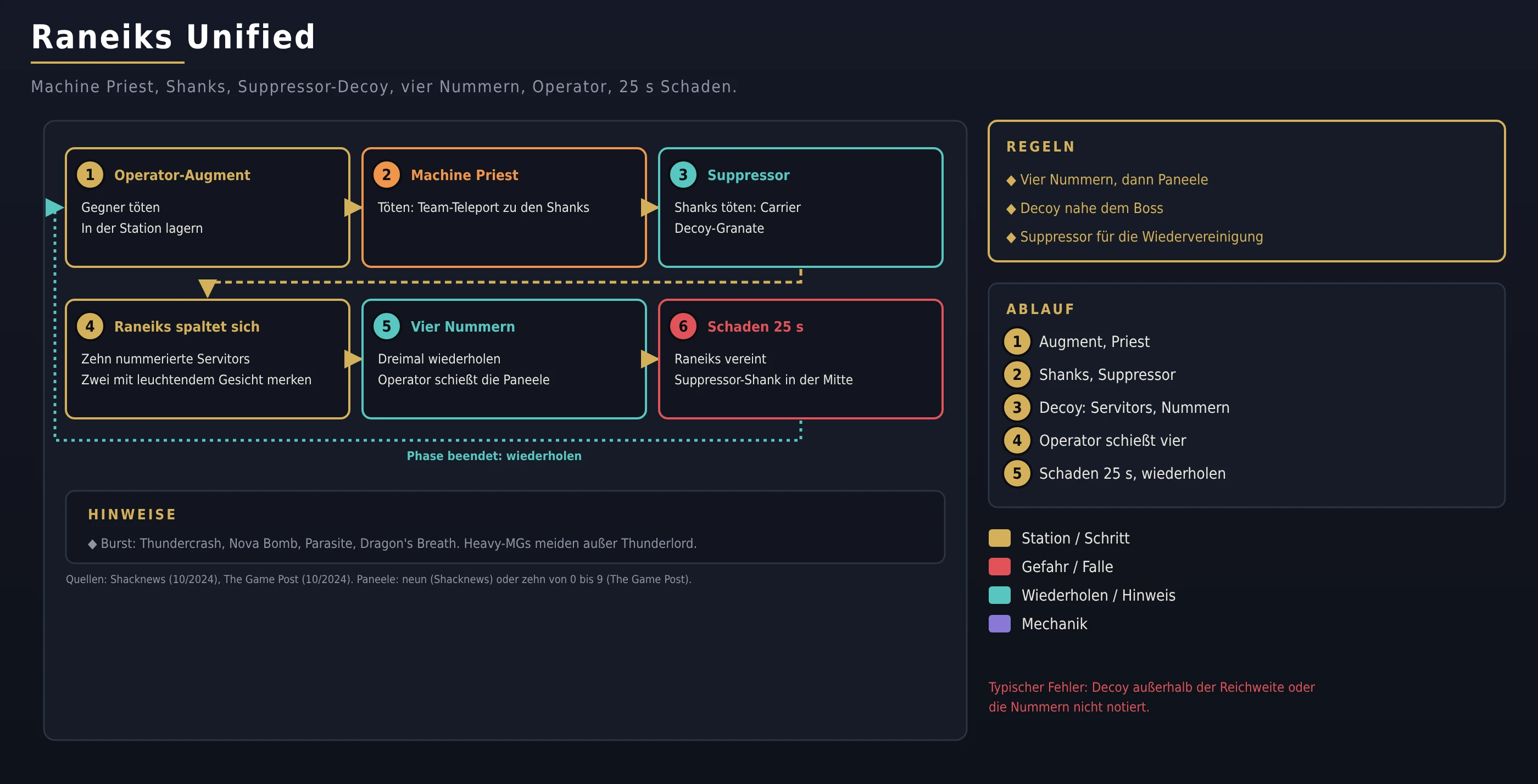The height and width of the screenshot is (784, 1538).
Task: Select the Suppressor card title
Action: coord(748,176)
